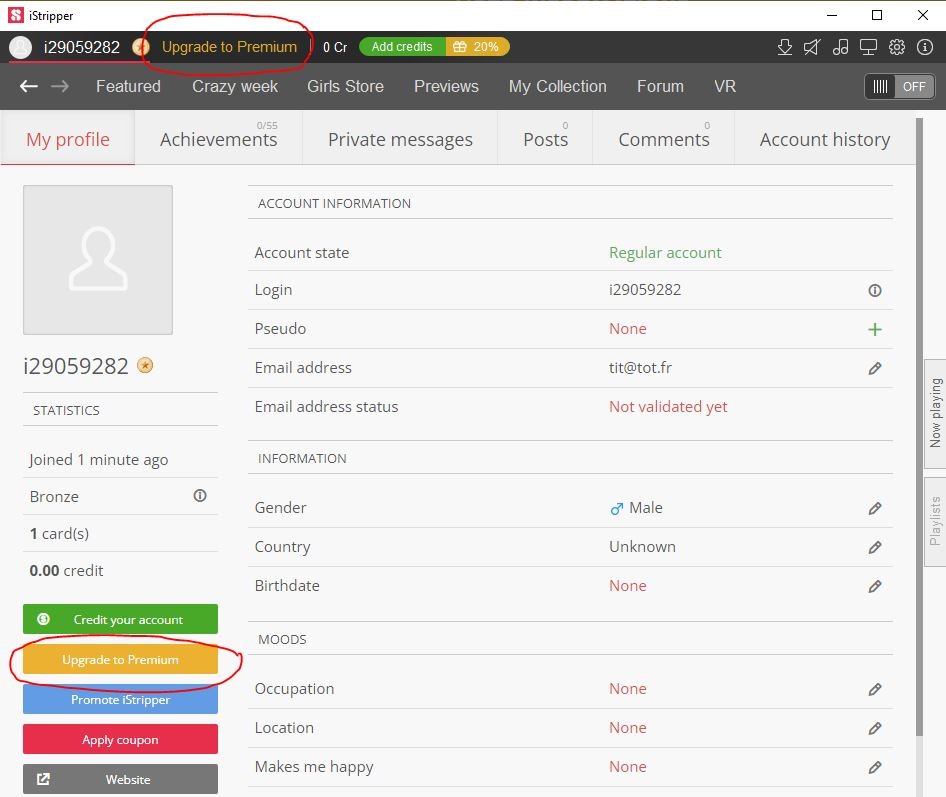Click the info icon beside Login
The width and height of the screenshot is (946, 797).
[x=875, y=290]
